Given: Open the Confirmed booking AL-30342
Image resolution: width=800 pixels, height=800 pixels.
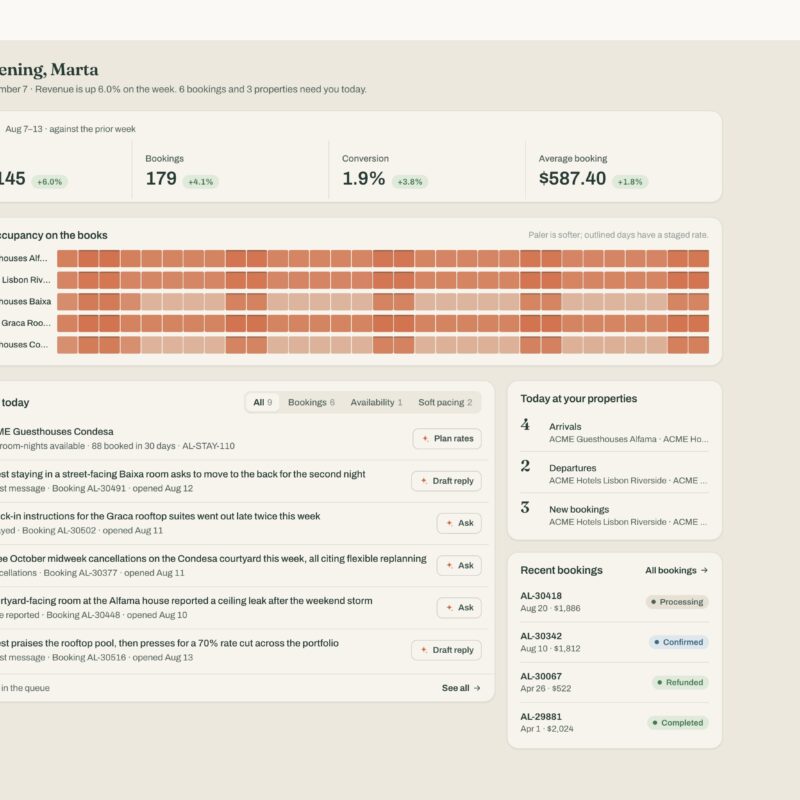Looking at the screenshot, I should 614,642.
